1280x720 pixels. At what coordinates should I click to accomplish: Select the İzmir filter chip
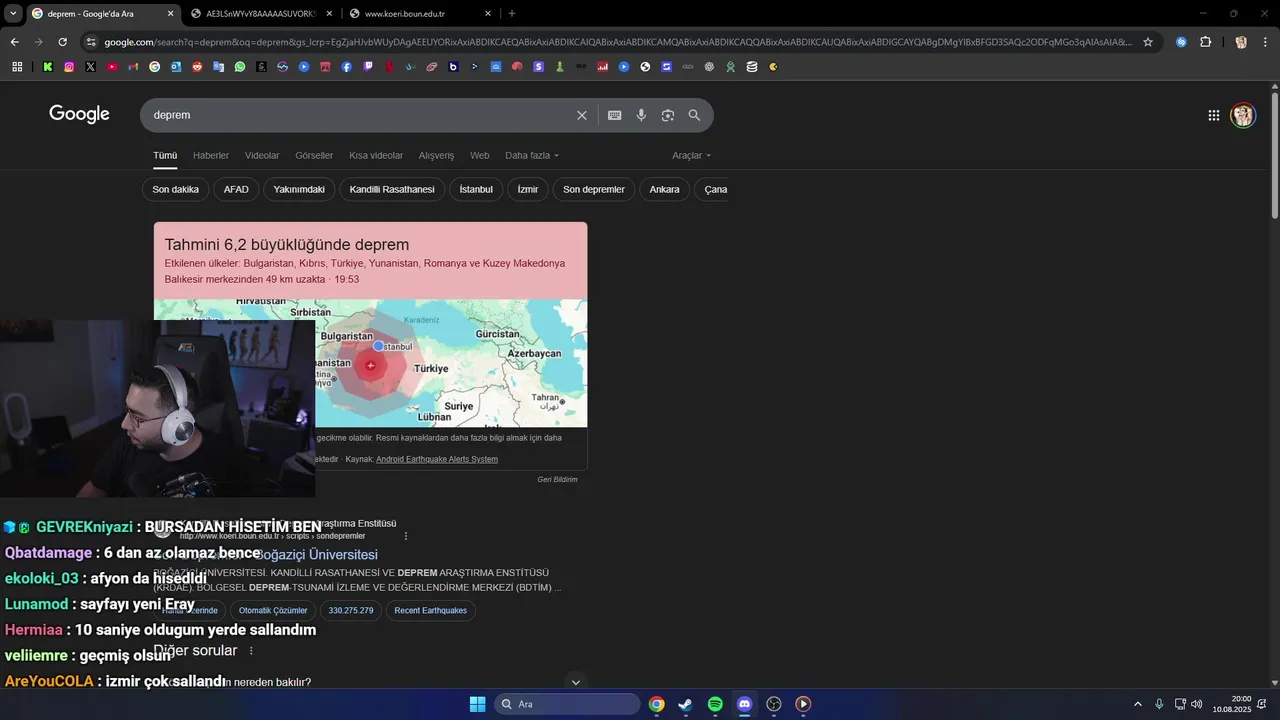pyautogui.click(x=528, y=189)
